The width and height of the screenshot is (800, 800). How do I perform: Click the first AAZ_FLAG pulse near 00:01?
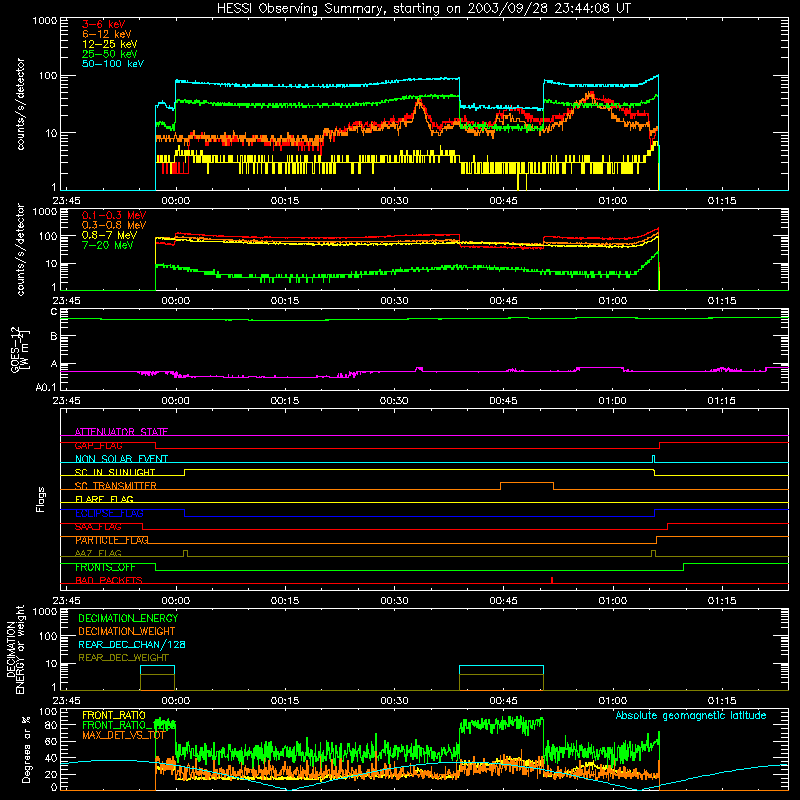coord(185,553)
